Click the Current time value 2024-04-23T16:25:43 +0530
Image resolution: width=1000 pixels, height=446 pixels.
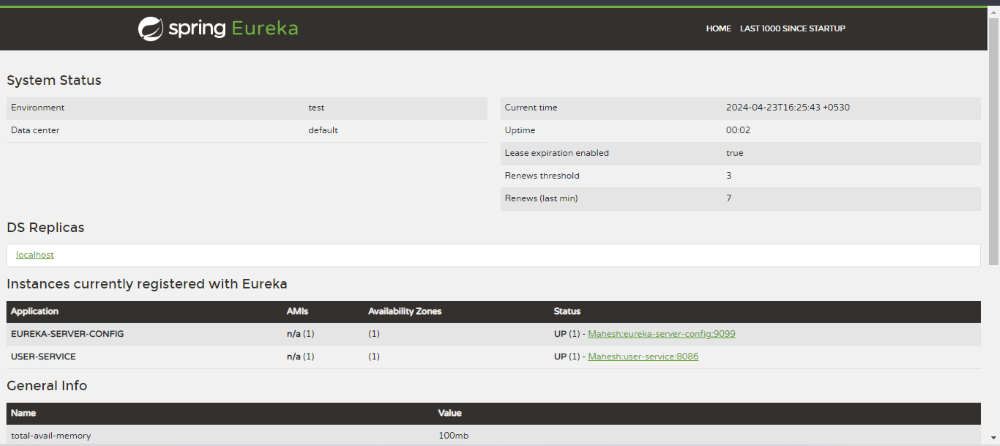tap(788, 108)
